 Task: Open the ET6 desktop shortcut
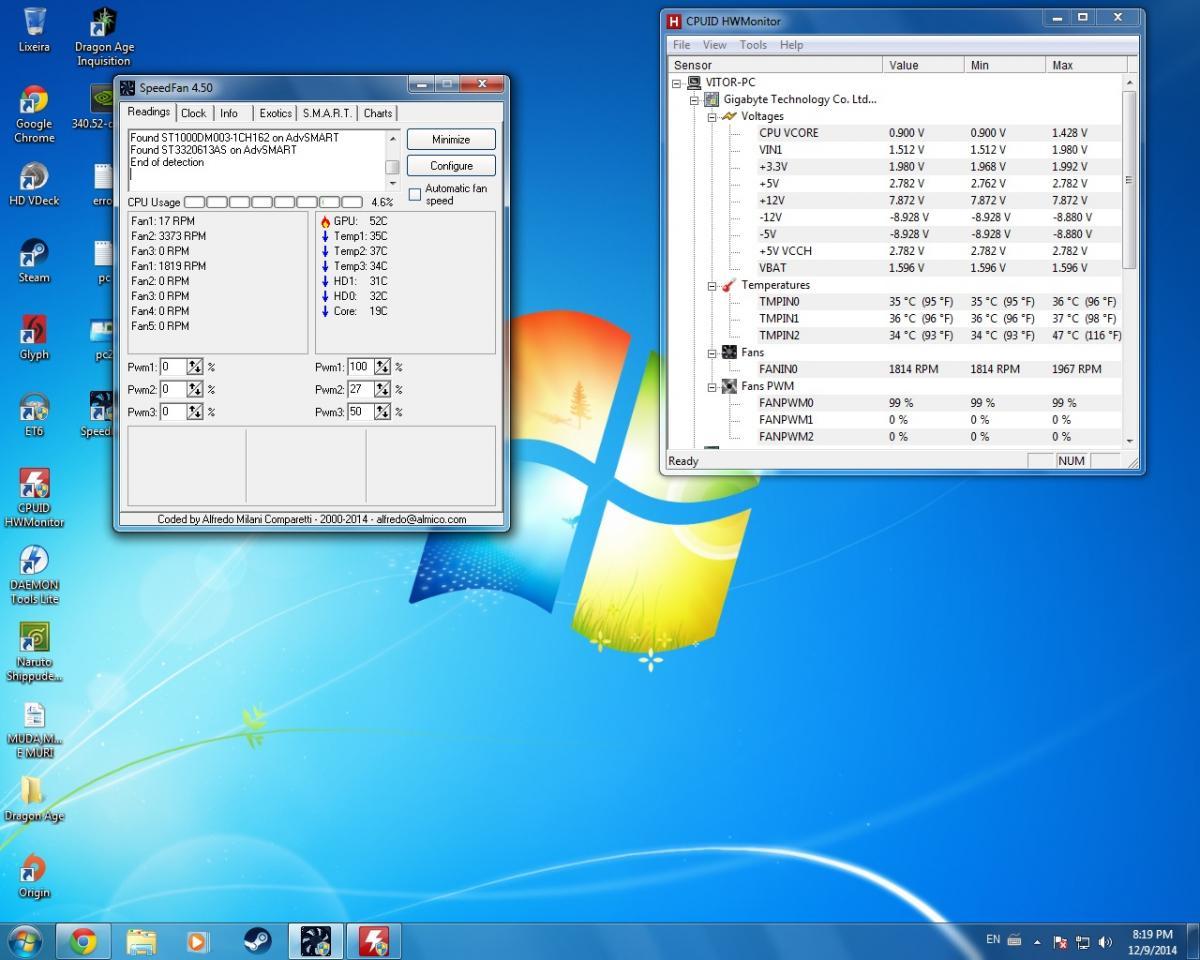pos(34,415)
